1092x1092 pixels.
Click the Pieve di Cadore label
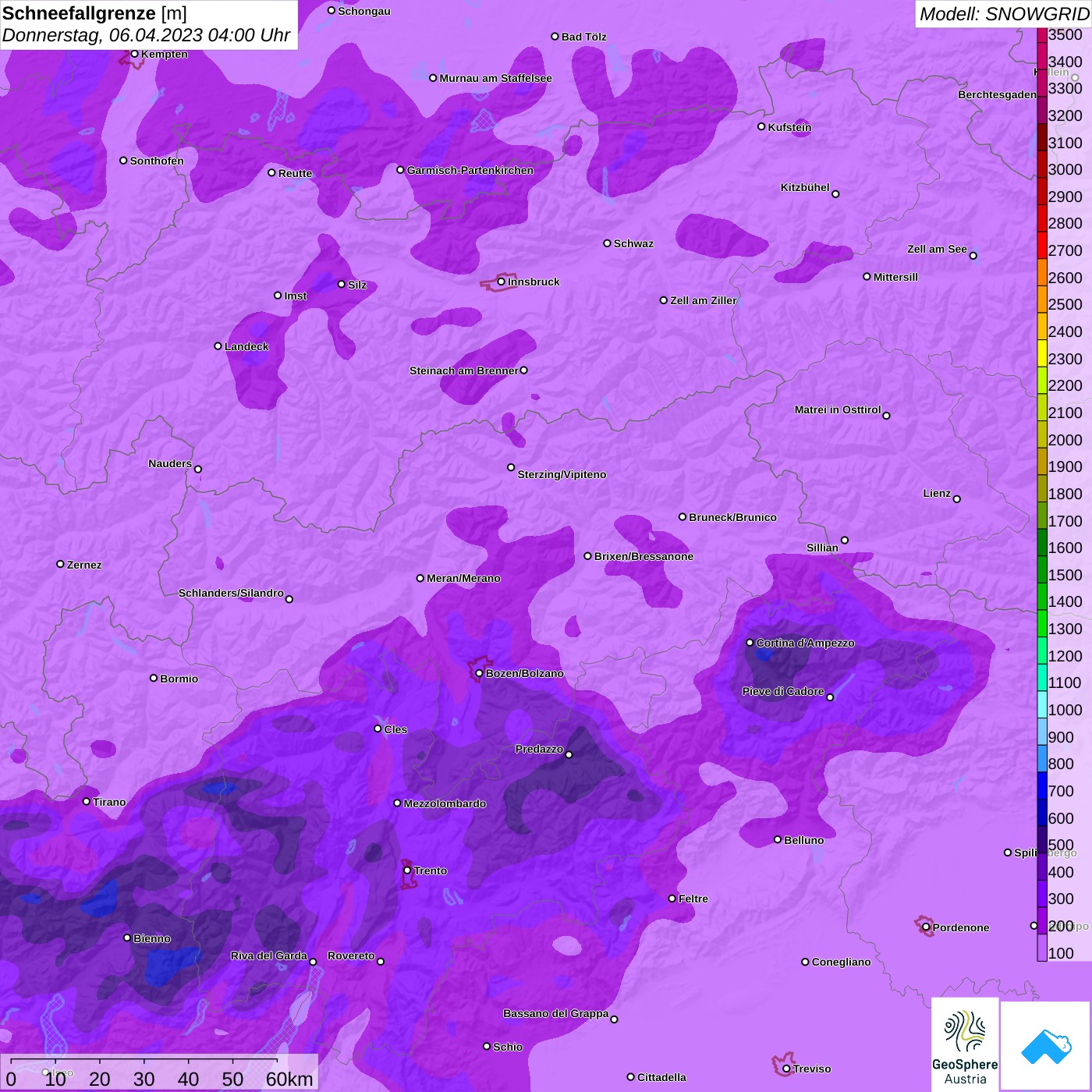pyautogui.click(x=783, y=691)
